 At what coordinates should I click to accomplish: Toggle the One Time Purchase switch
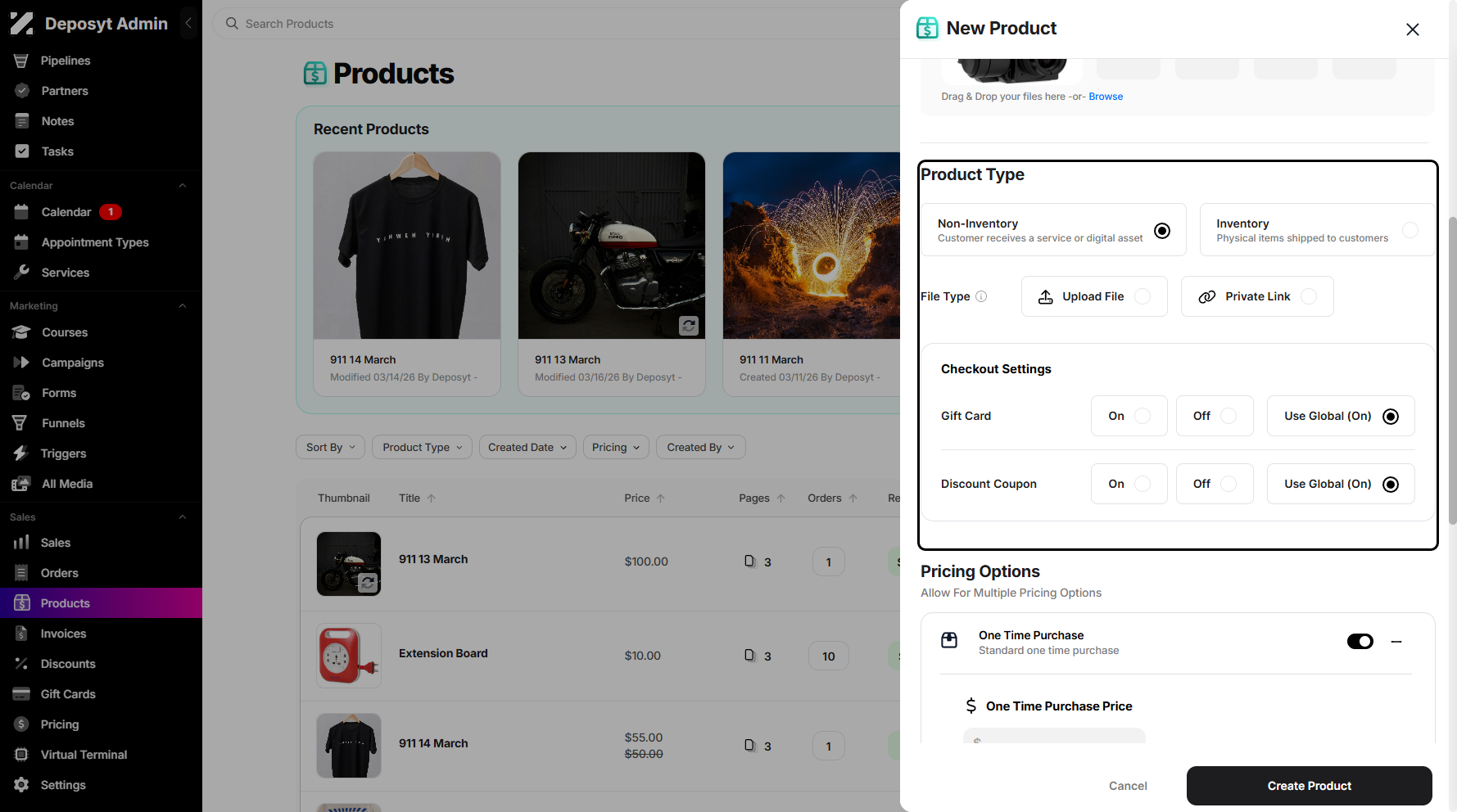pos(1360,642)
